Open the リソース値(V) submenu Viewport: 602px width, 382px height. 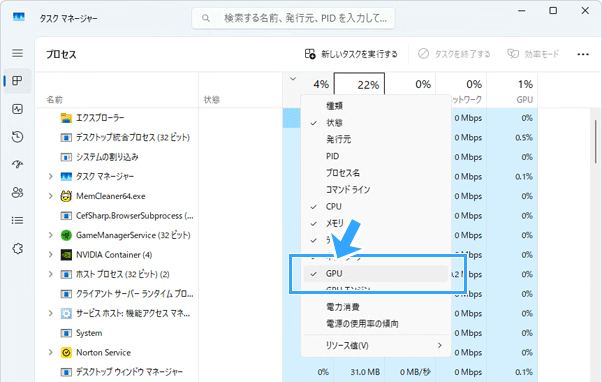coord(375,346)
